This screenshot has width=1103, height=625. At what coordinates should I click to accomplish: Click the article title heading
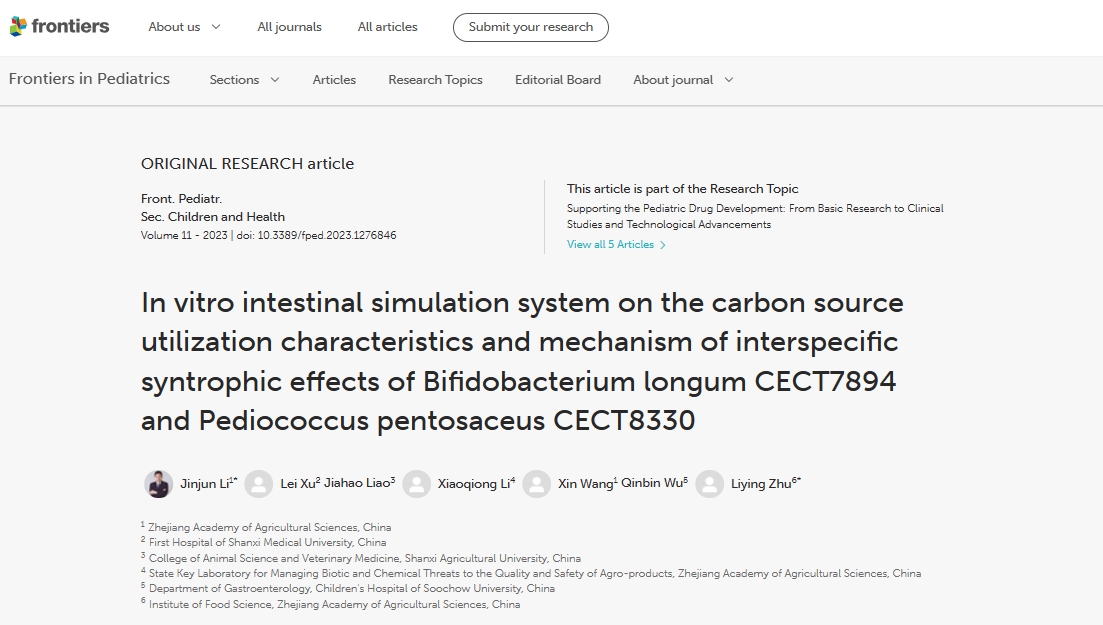tap(522, 361)
